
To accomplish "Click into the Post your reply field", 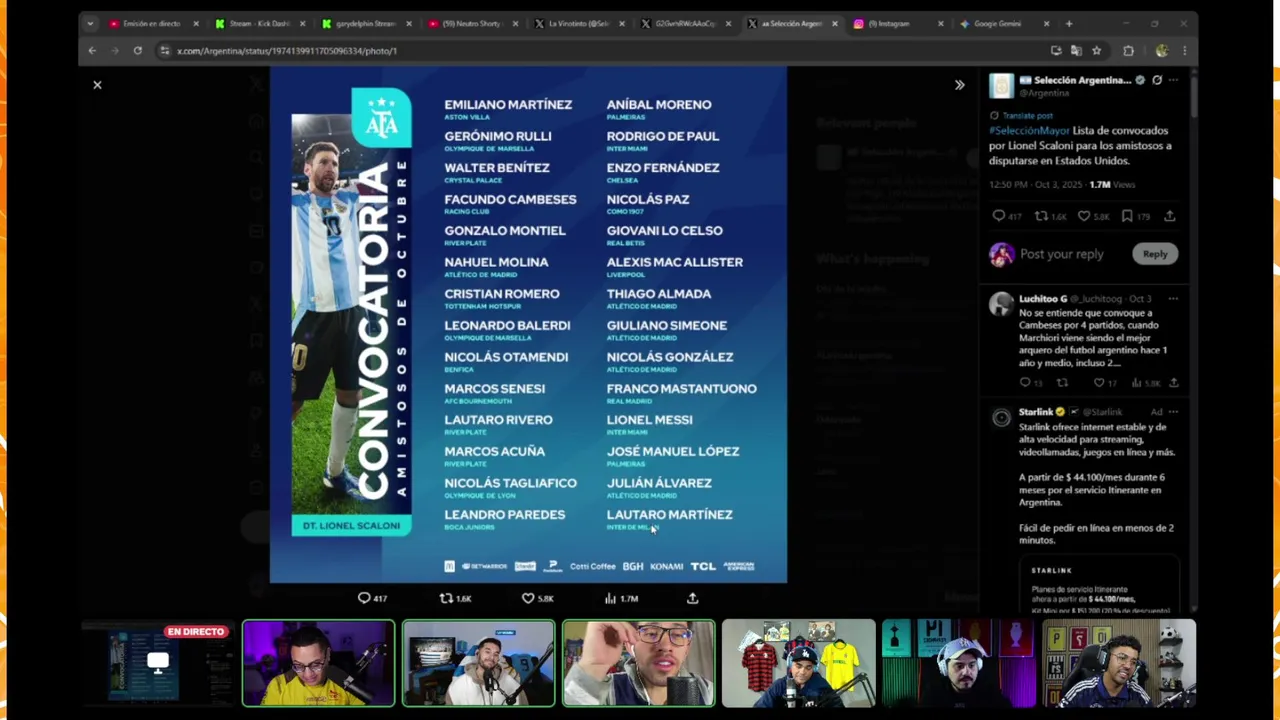I will 1062,254.
